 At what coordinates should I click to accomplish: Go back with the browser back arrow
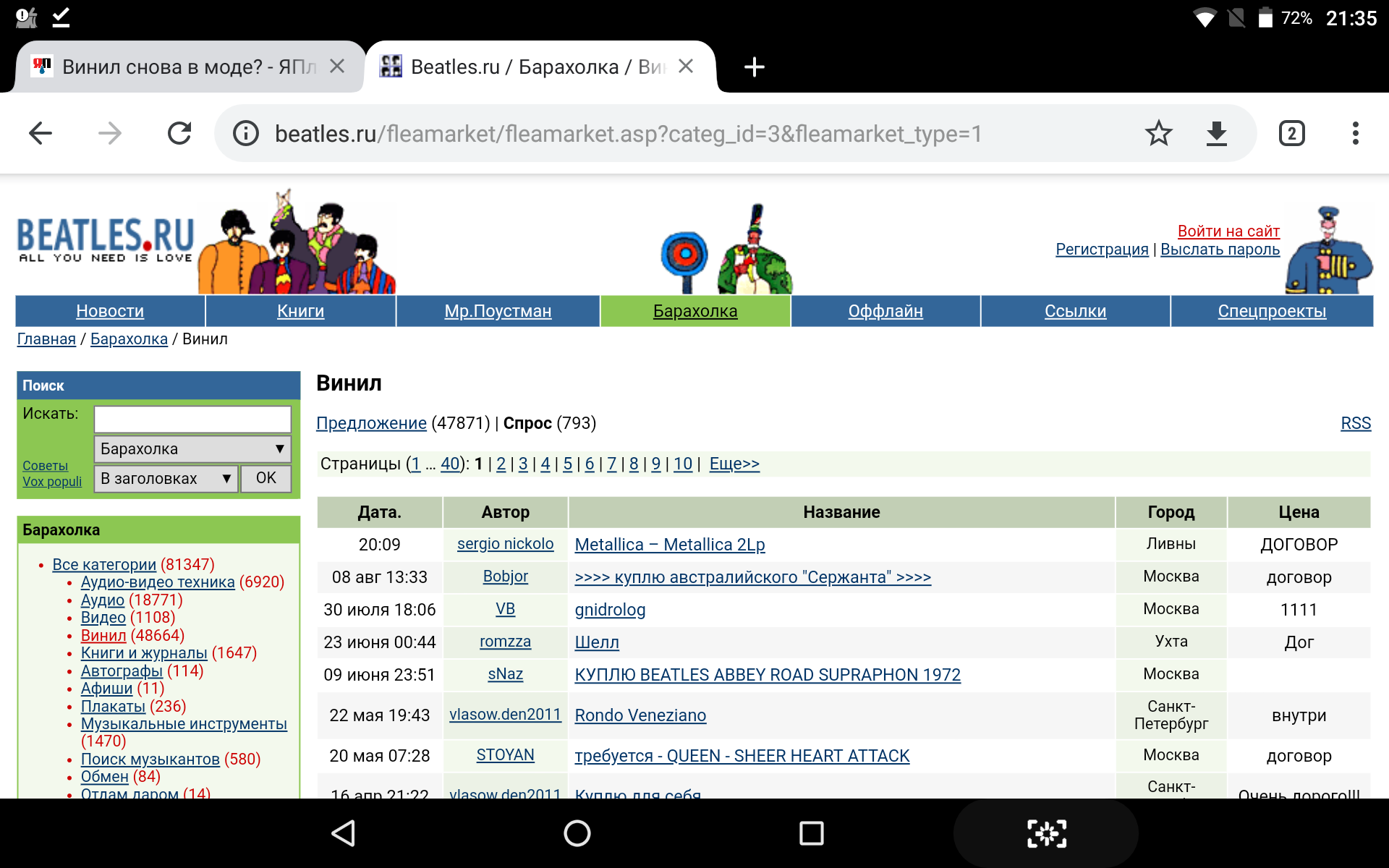(41, 133)
